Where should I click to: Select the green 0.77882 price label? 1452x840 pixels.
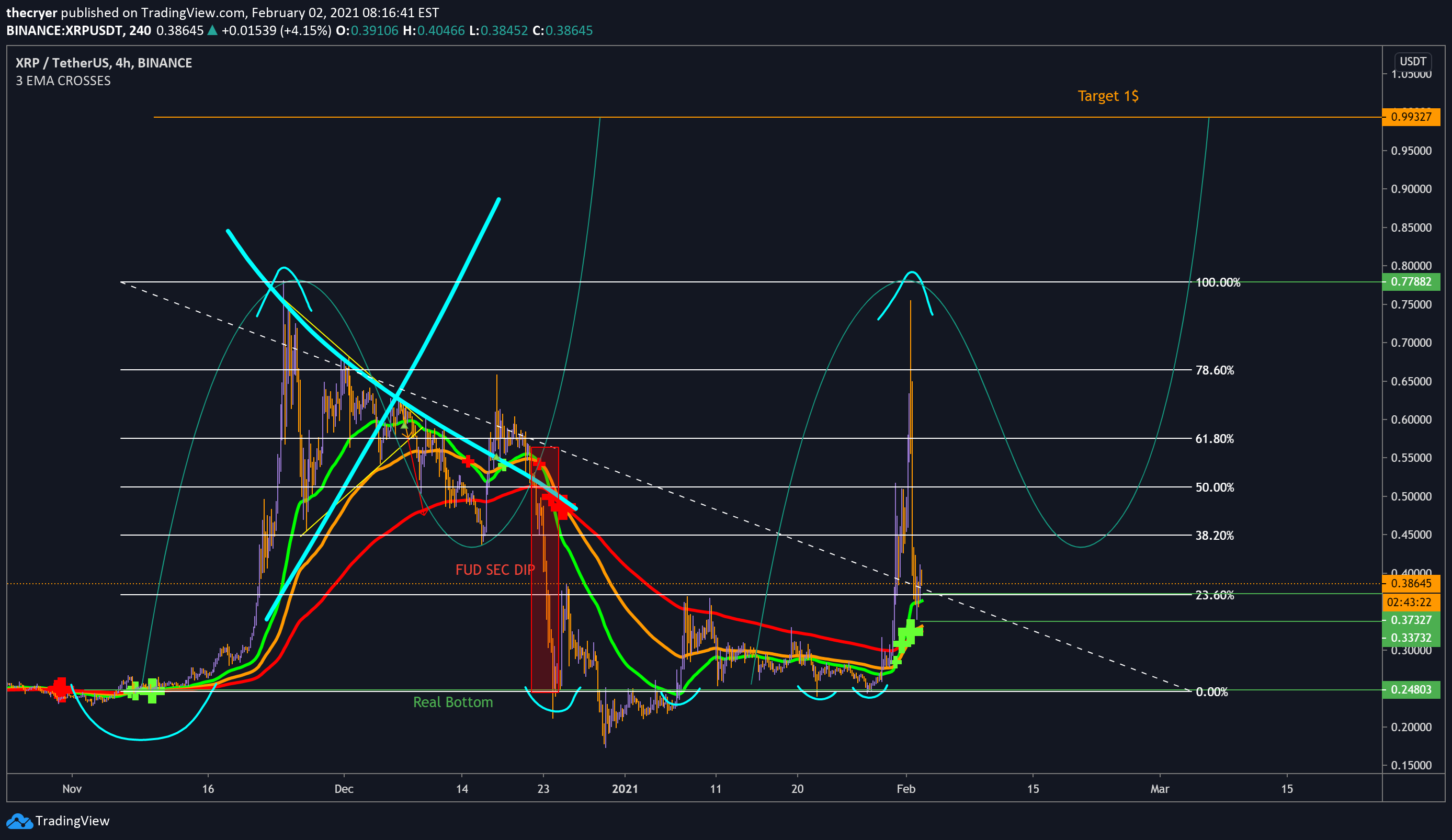(x=1411, y=282)
